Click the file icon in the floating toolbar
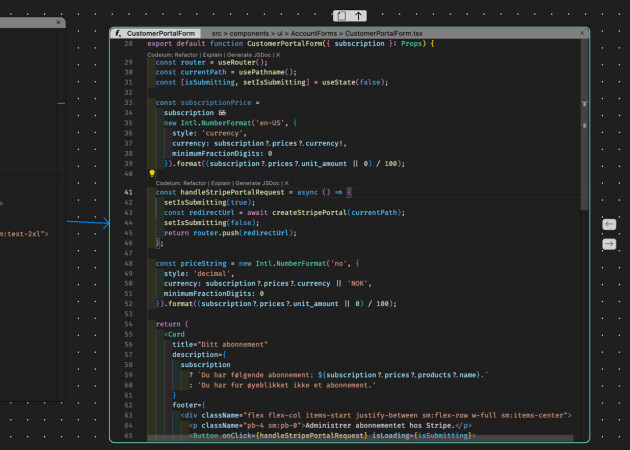Viewport: 630px width, 450px height. pos(342,16)
